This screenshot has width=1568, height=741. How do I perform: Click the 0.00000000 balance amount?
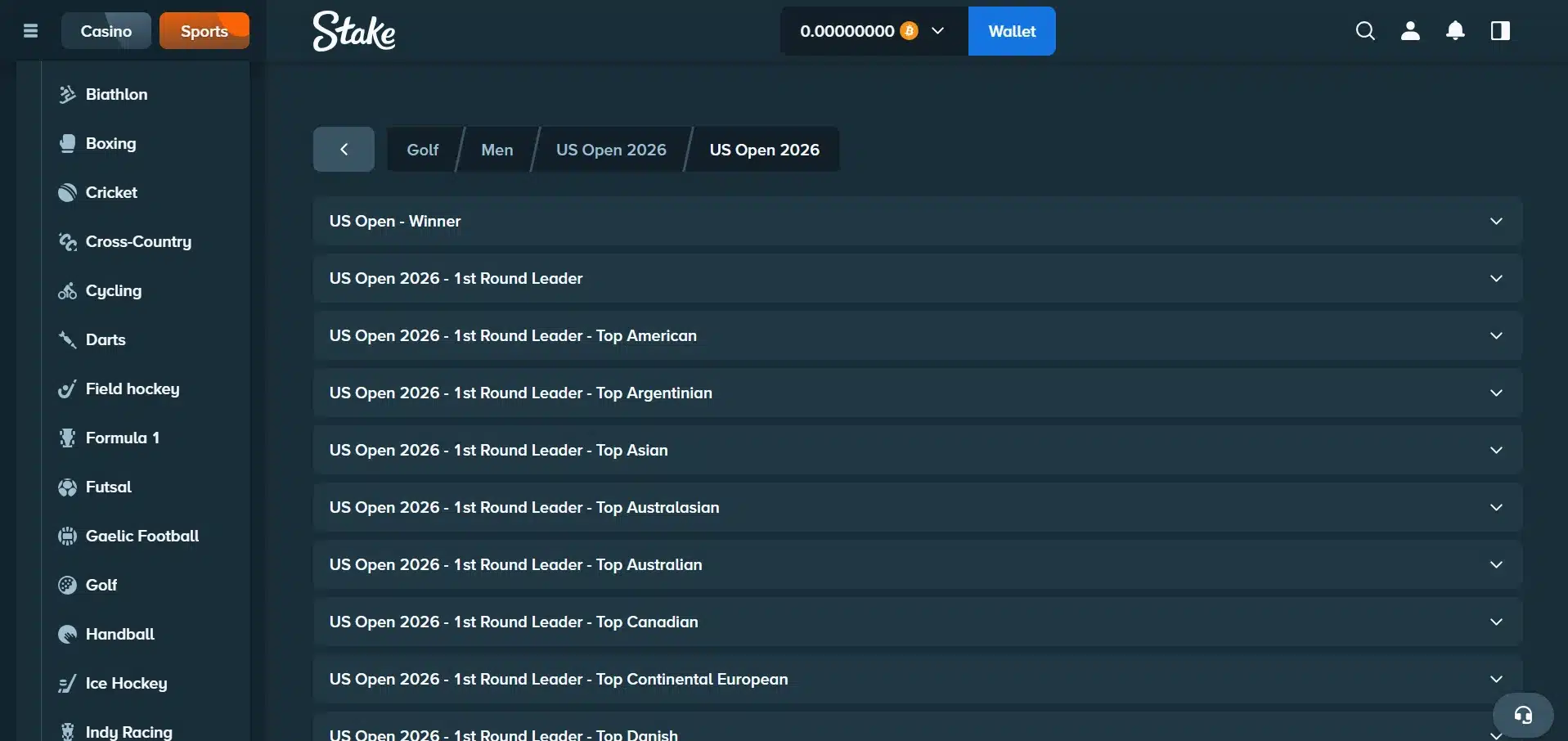click(x=847, y=31)
